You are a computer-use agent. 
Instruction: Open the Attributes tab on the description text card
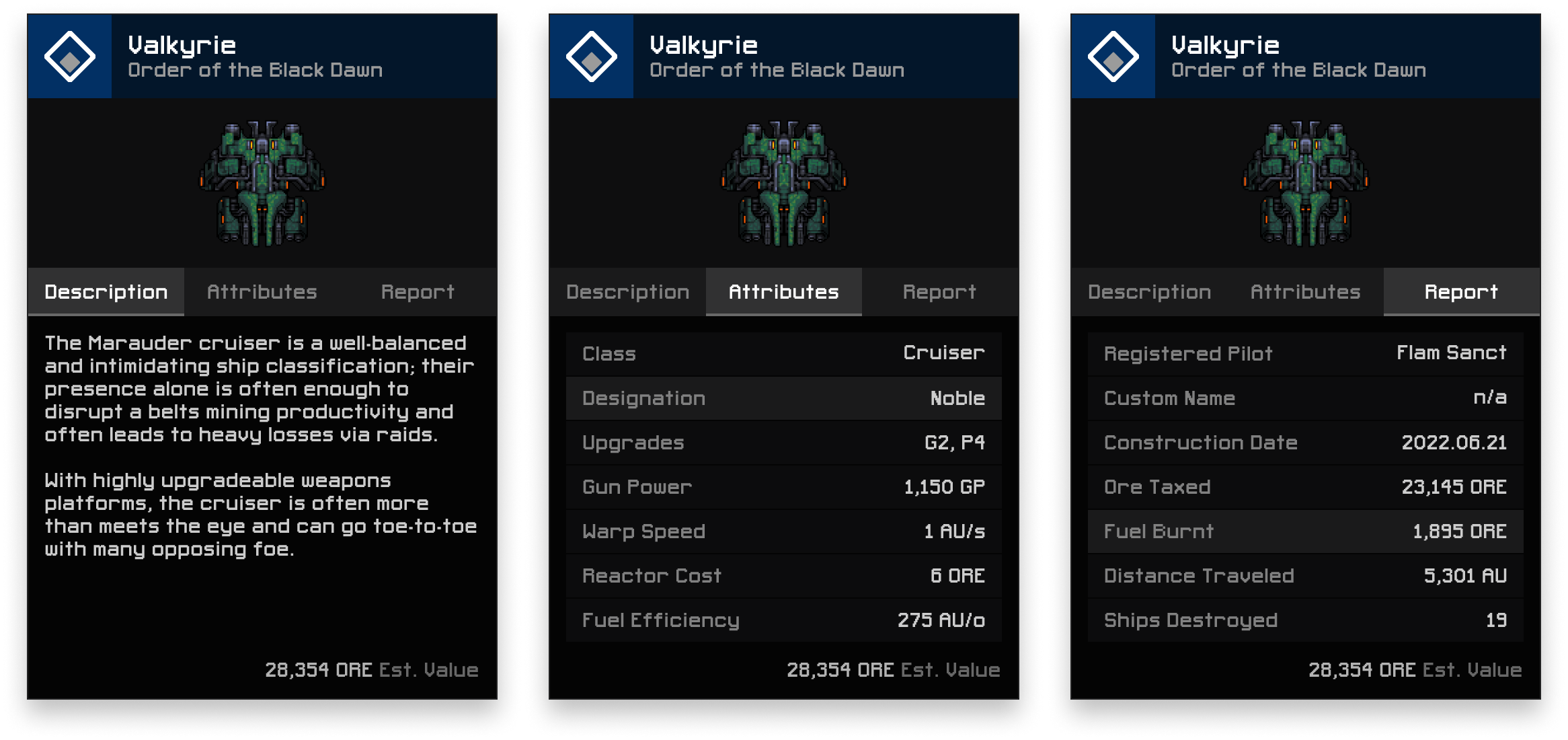tap(262, 292)
